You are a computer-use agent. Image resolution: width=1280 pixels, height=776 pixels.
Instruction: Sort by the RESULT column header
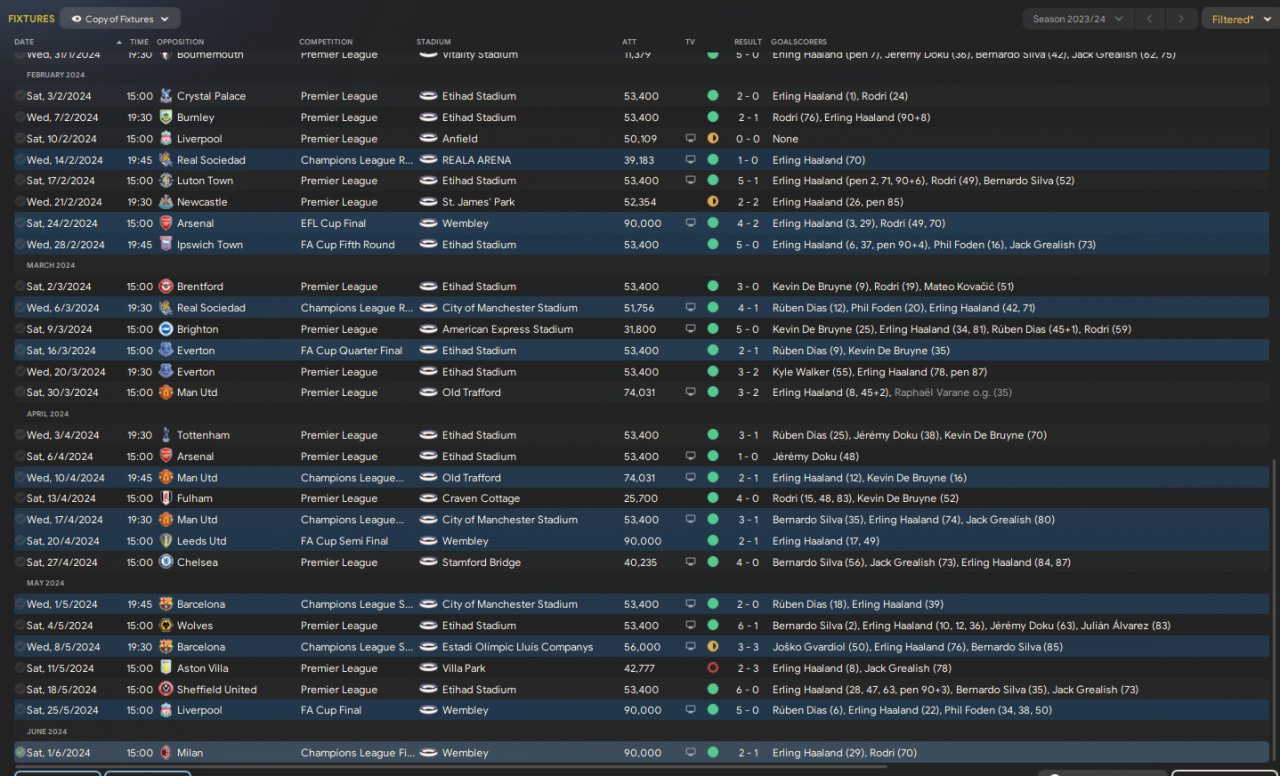point(748,42)
